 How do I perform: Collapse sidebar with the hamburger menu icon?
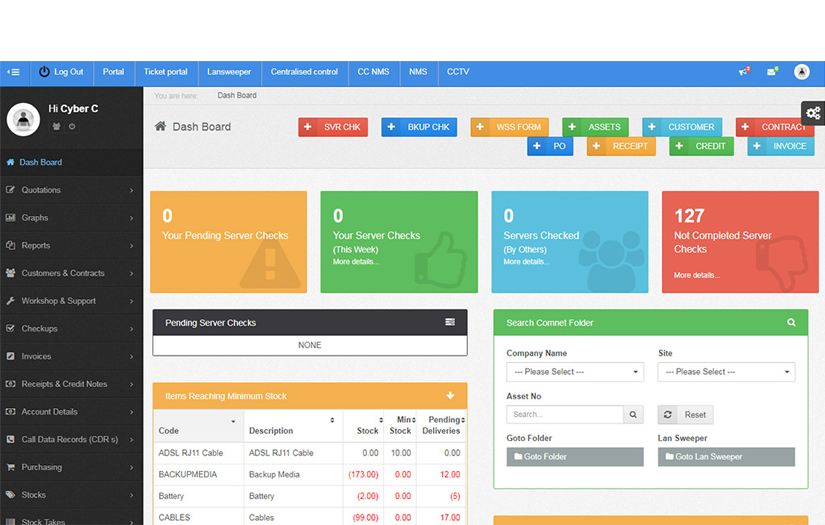14,72
